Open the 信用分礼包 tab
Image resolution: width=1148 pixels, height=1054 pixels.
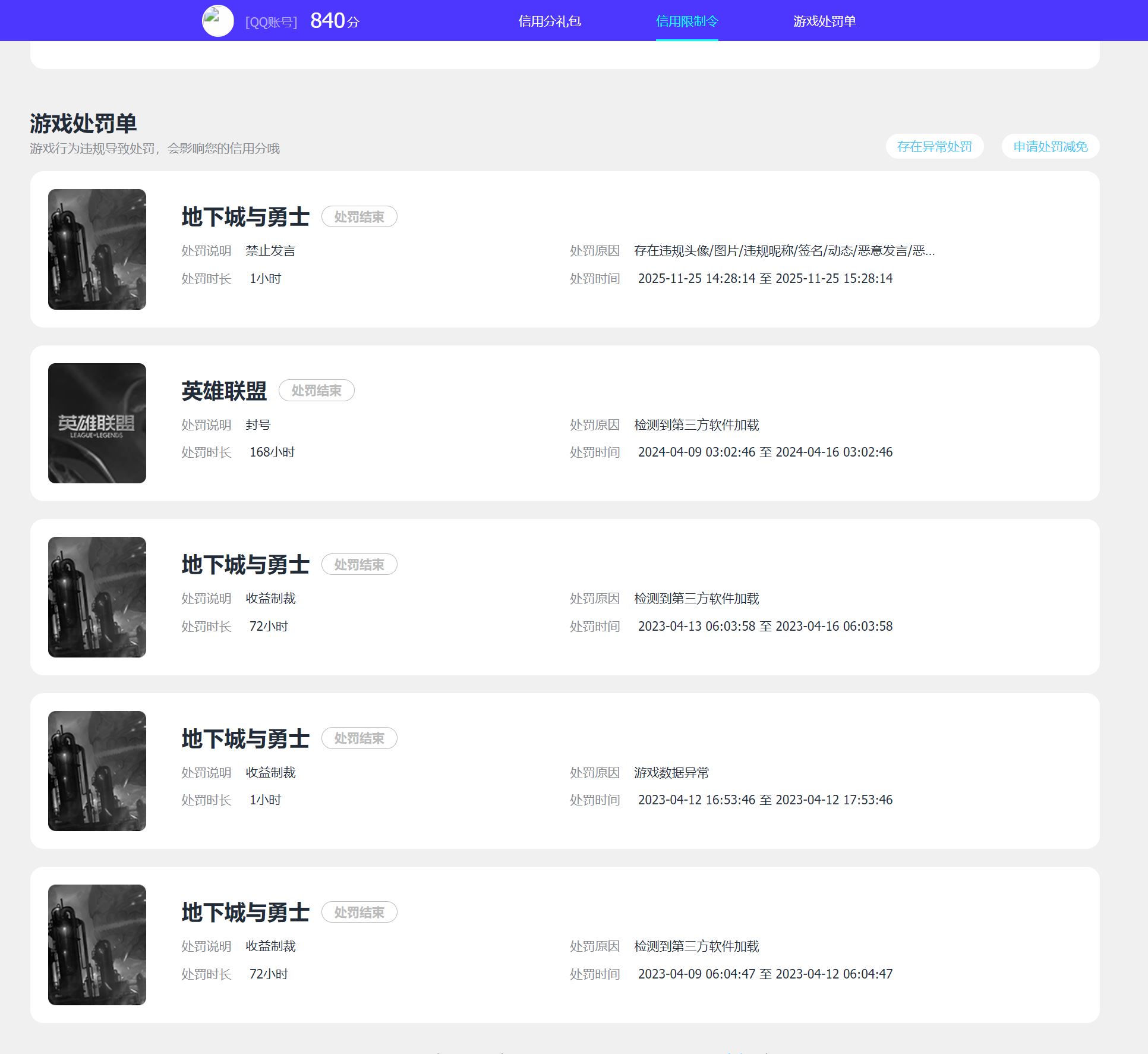click(x=549, y=21)
